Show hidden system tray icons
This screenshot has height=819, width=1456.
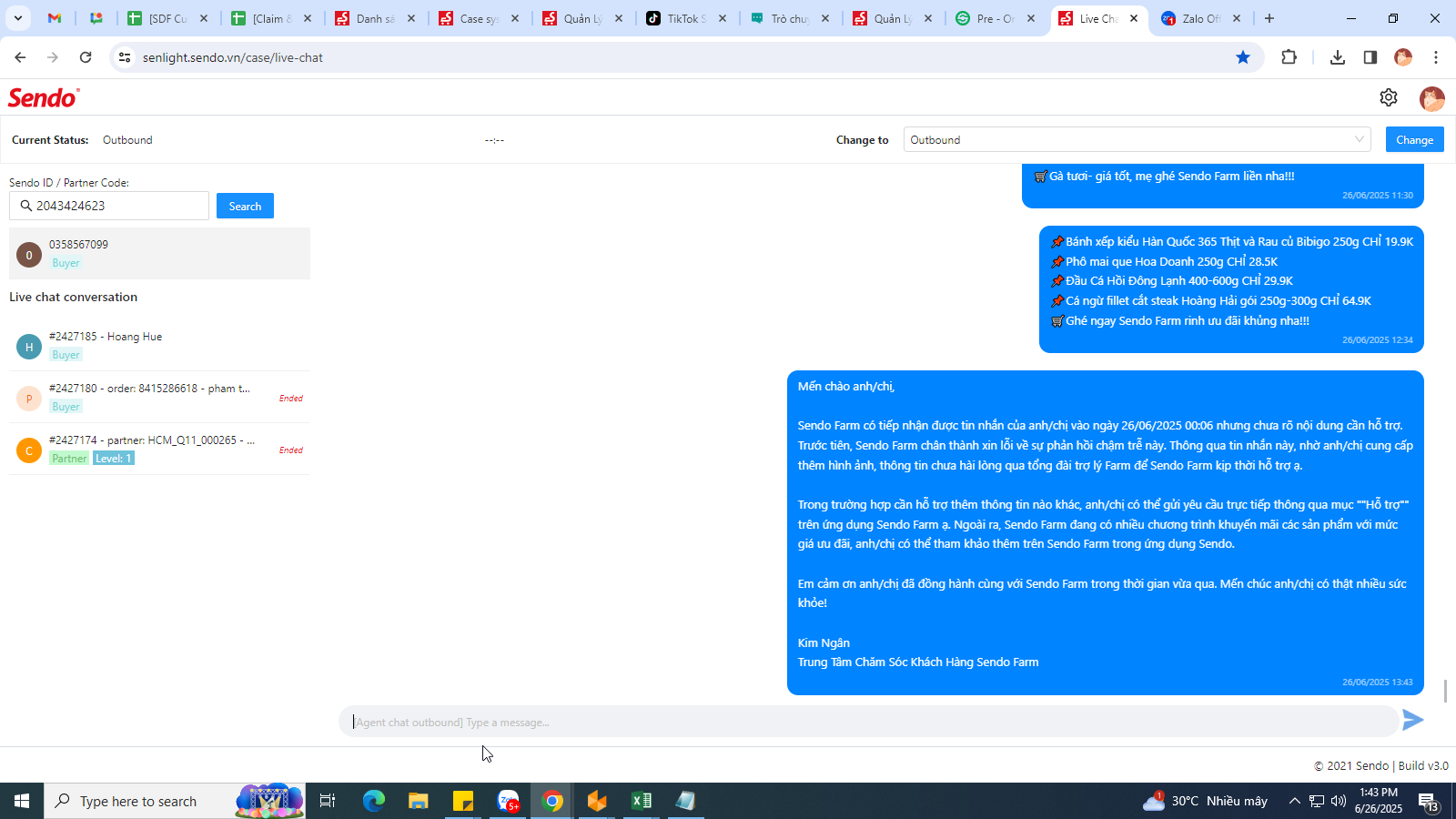(1294, 801)
